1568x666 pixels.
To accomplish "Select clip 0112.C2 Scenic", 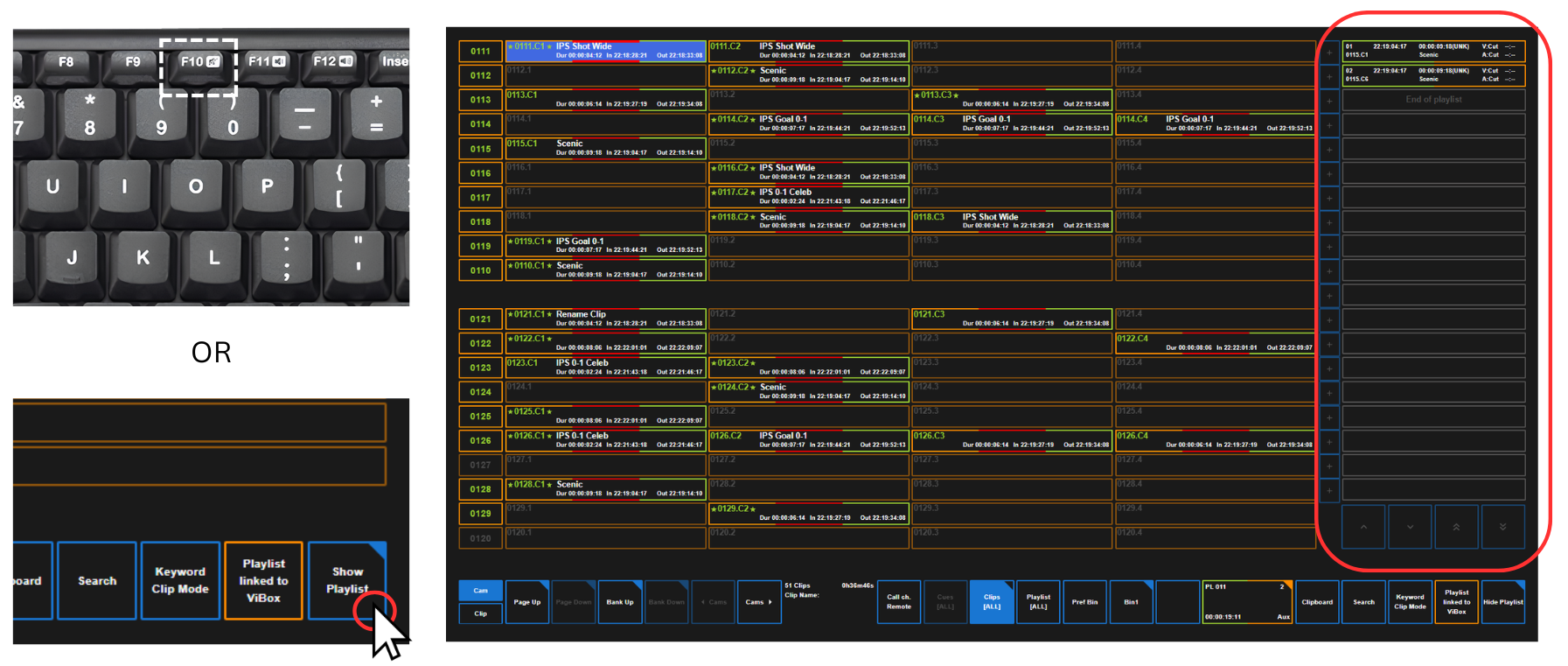I will tap(809, 75).
